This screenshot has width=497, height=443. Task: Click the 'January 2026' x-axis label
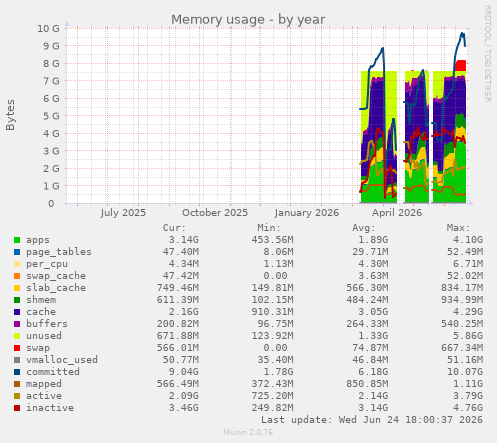(307, 213)
